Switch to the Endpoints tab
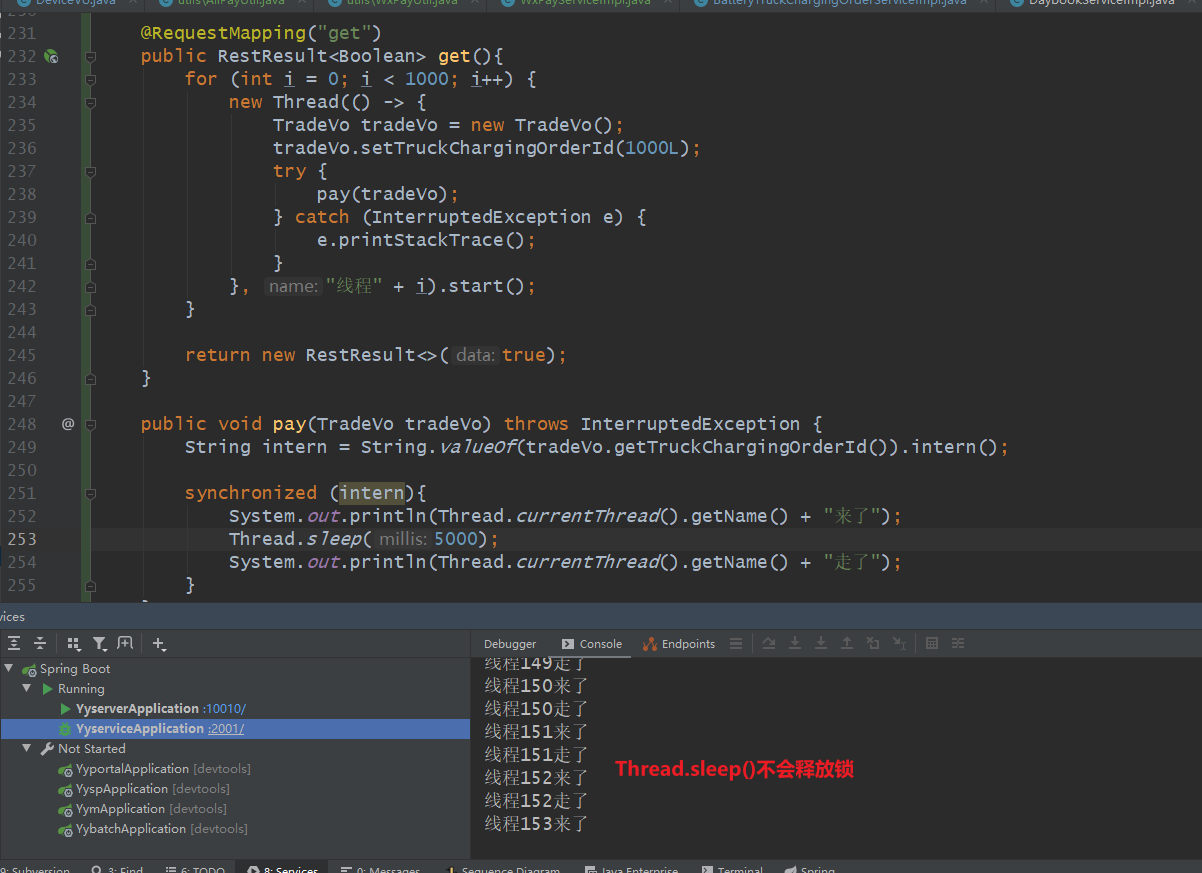1202x873 pixels. pos(680,644)
